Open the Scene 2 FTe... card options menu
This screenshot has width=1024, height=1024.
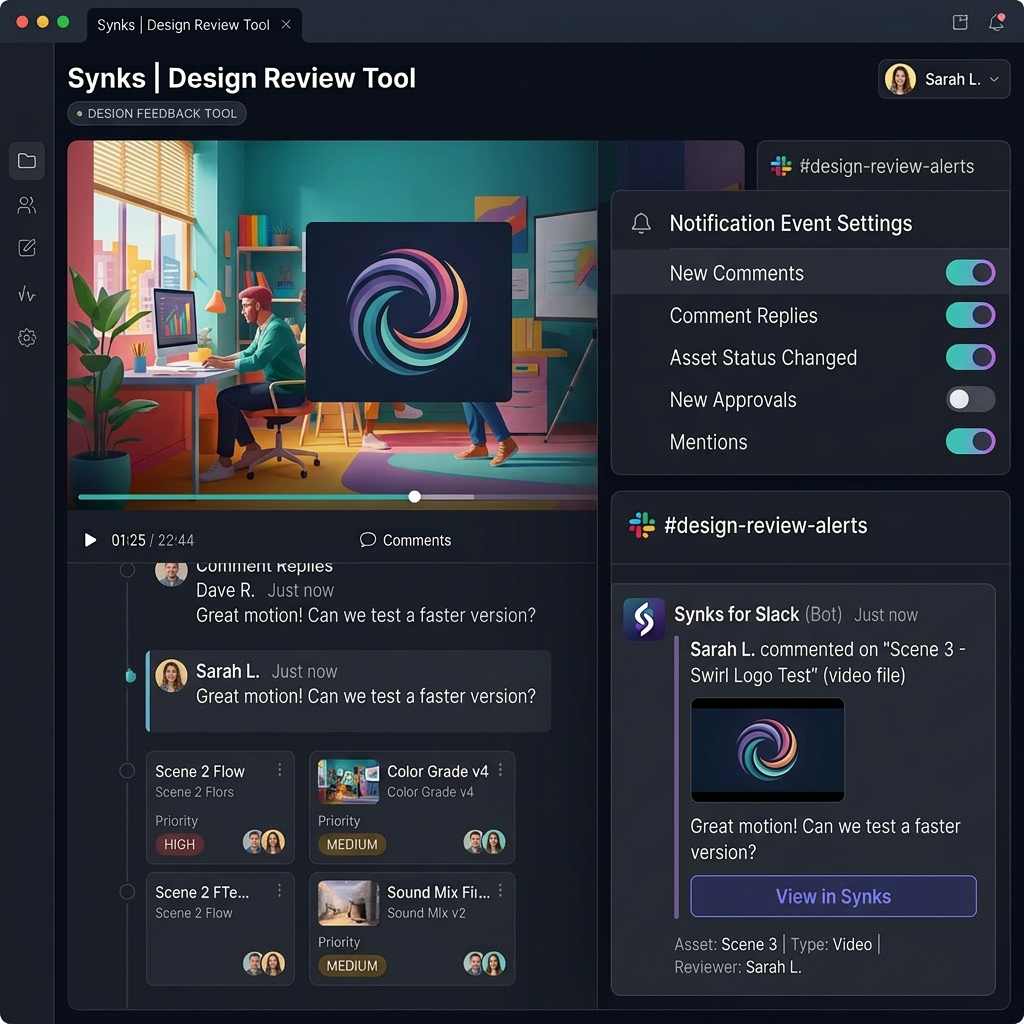[280, 891]
